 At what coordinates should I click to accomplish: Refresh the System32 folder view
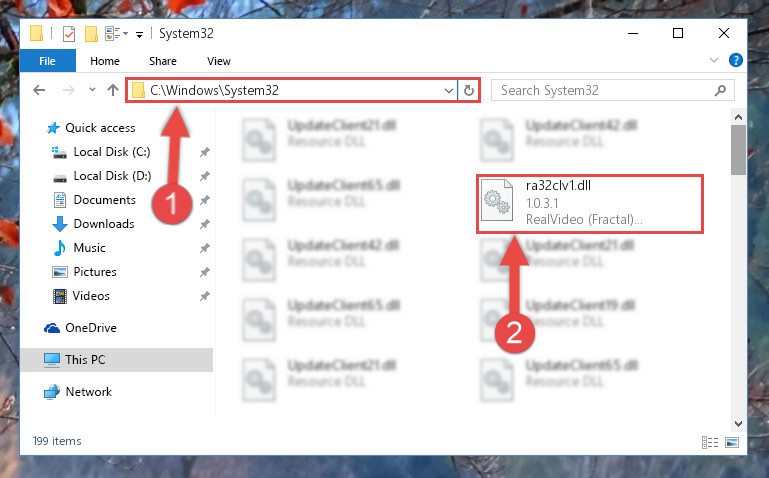click(x=469, y=90)
